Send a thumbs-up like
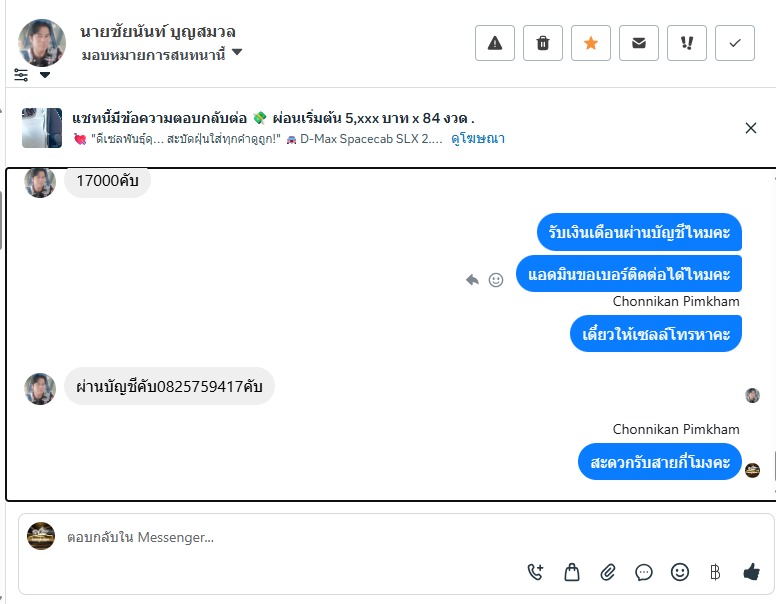The width and height of the screenshot is (776, 604). coord(751,572)
